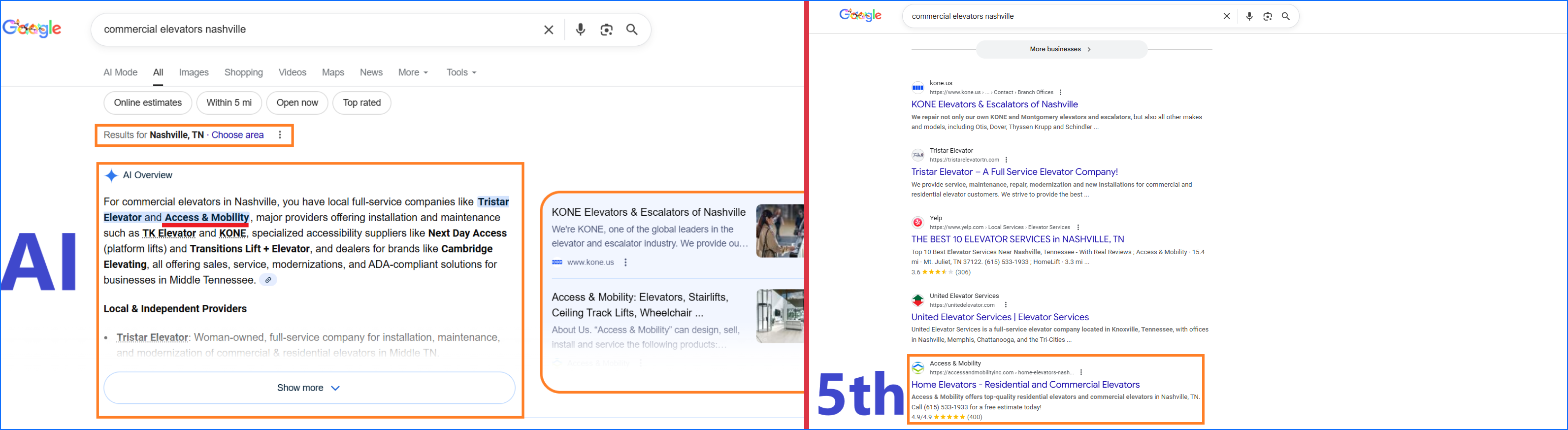Switch to Videos tab
Screen dimensions: 1568x430
292,72
